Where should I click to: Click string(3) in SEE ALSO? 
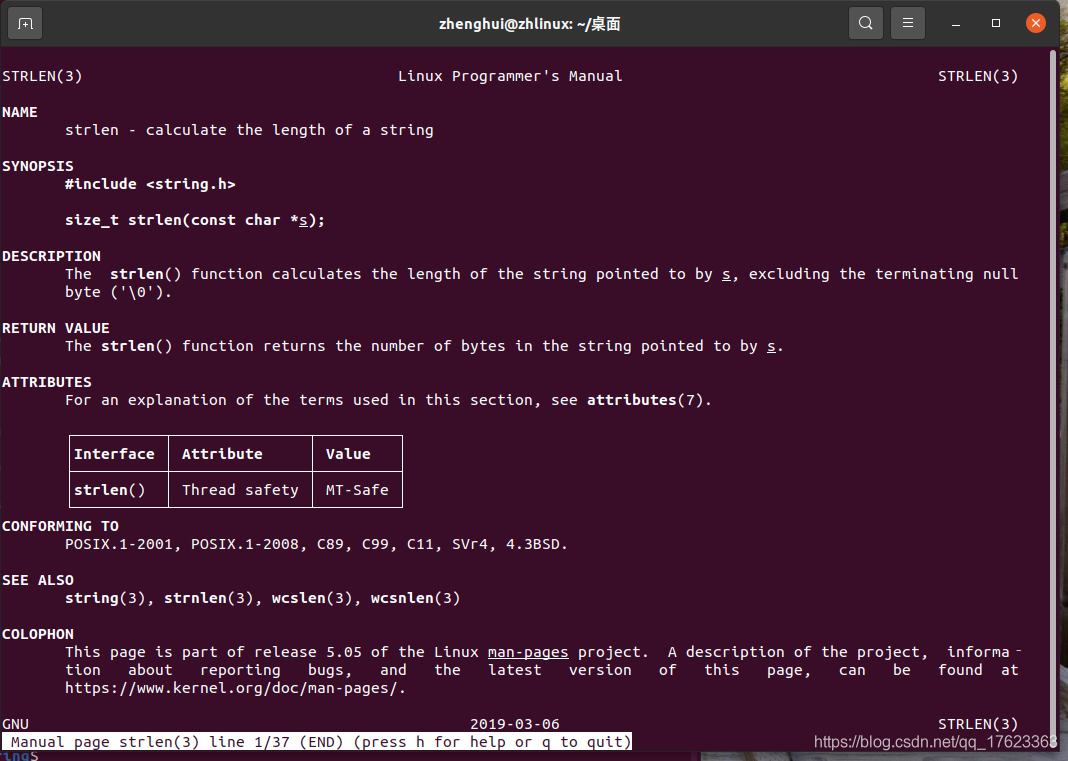(x=106, y=598)
